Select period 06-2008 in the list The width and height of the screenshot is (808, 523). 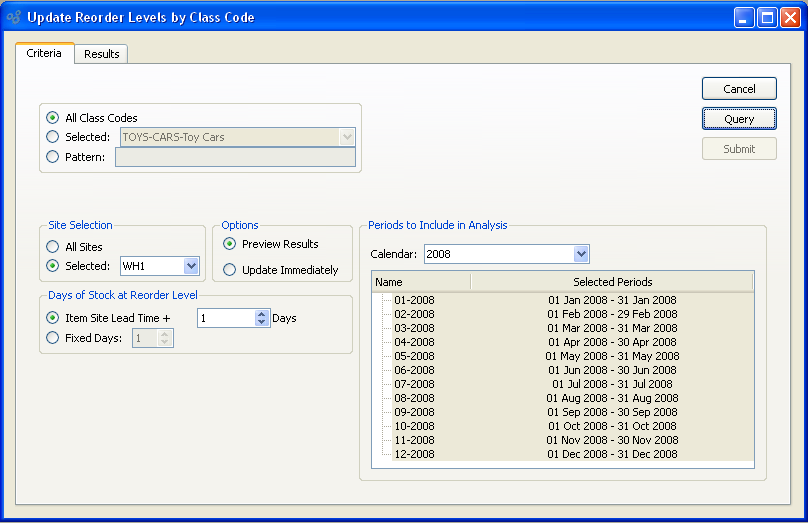coord(414,370)
